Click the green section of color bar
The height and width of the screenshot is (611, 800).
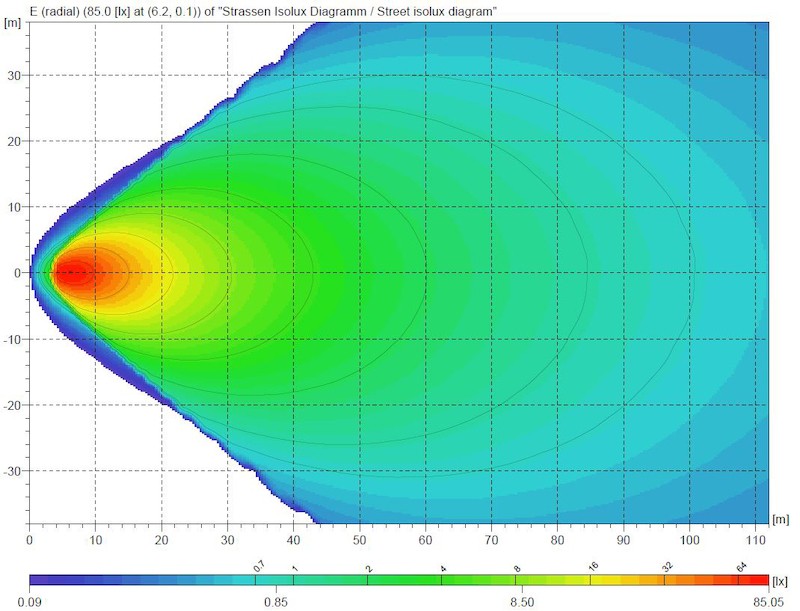(x=420, y=580)
